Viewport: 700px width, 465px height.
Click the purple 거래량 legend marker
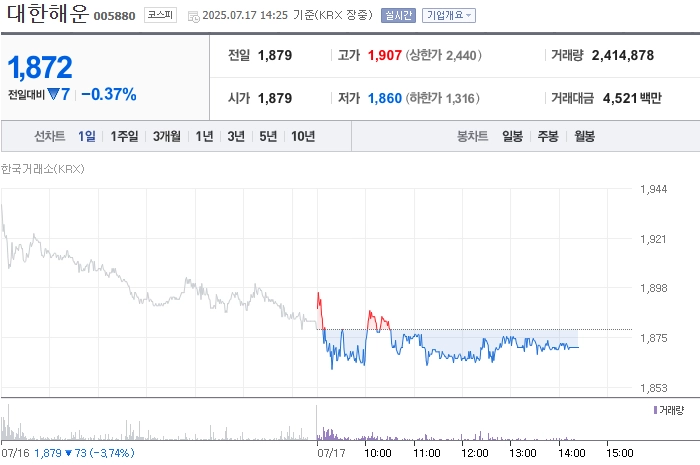coord(655,410)
